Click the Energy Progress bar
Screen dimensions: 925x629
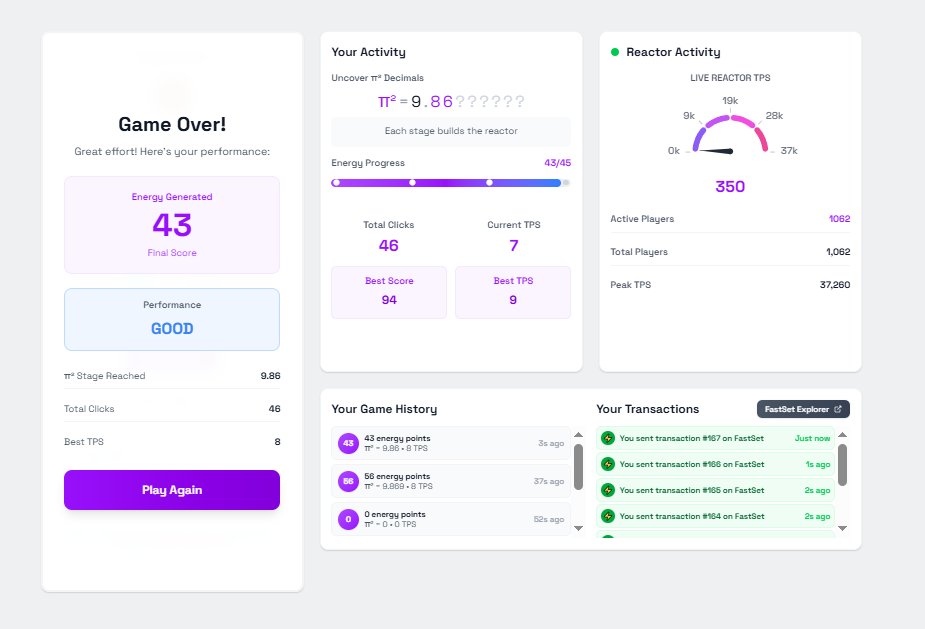(451, 183)
